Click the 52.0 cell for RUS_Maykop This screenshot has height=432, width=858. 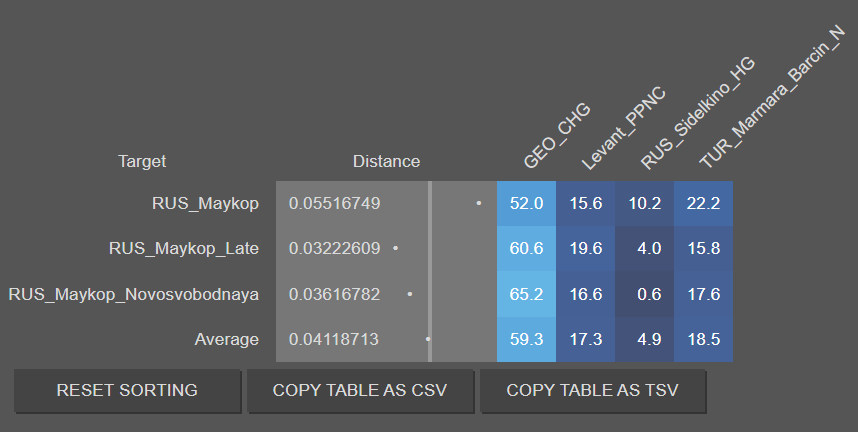click(526, 204)
